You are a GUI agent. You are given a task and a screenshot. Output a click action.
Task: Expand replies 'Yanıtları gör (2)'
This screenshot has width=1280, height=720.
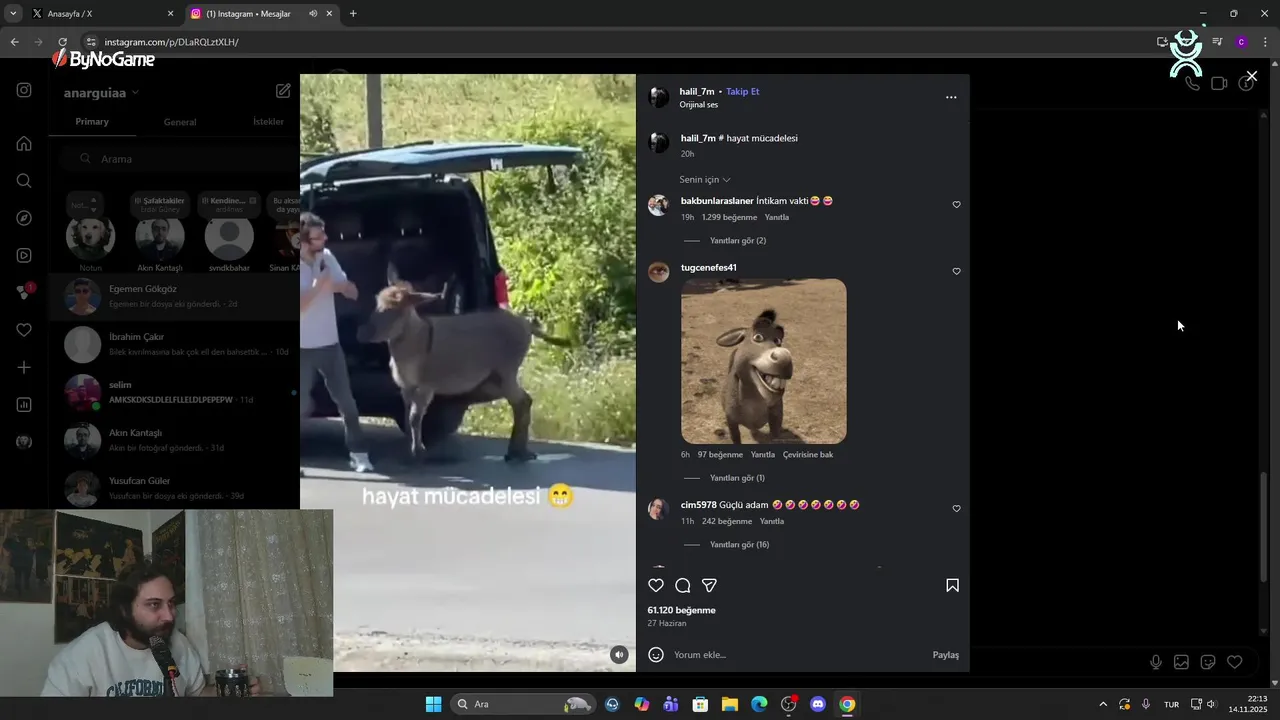coord(738,241)
